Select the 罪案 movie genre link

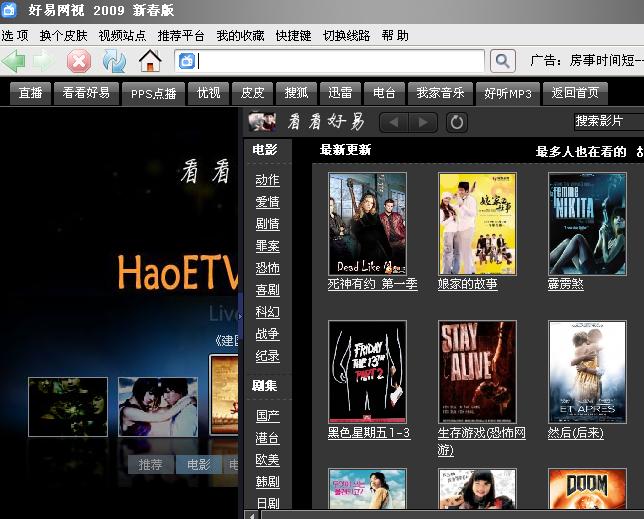click(267, 246)
